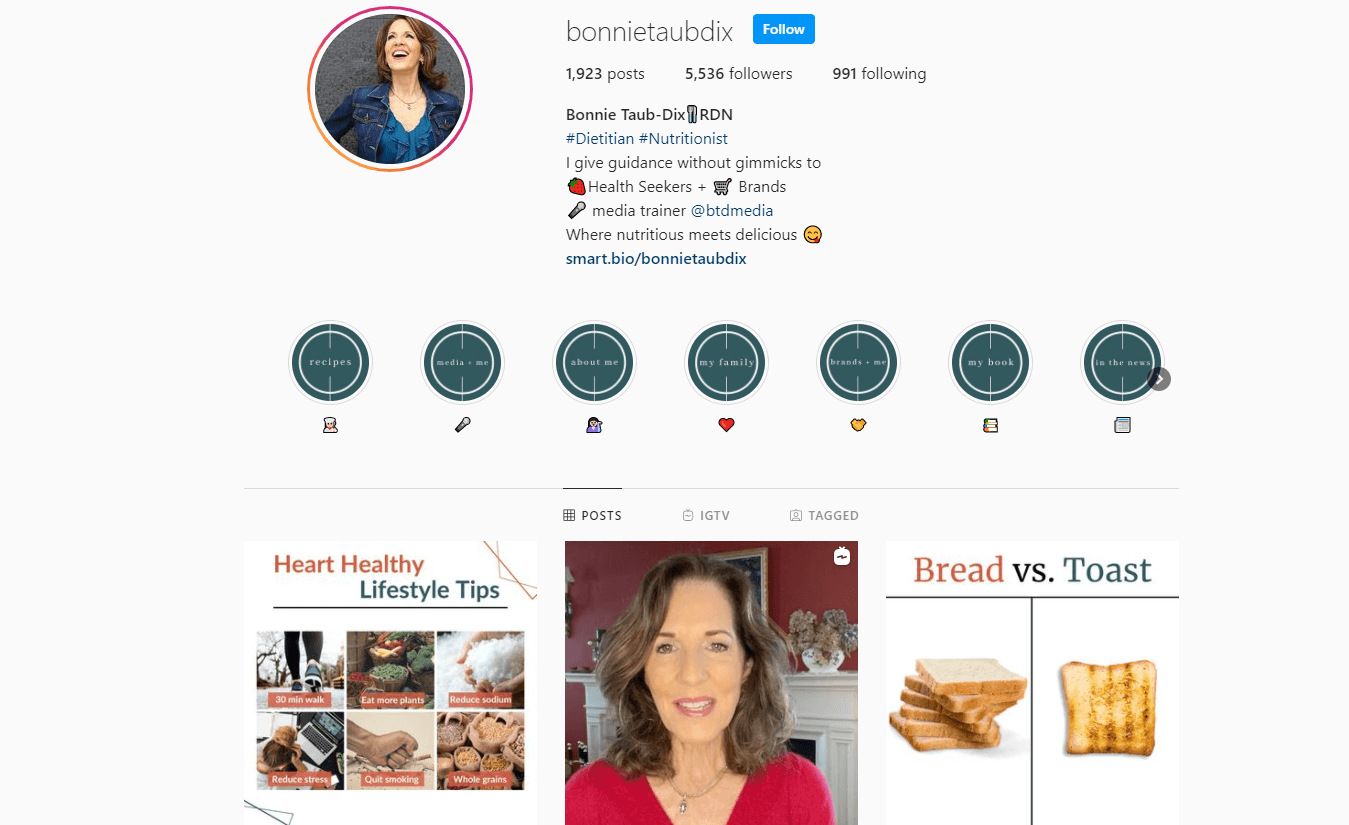Open the Bread vs. Toast post

tap(1032, 683)
